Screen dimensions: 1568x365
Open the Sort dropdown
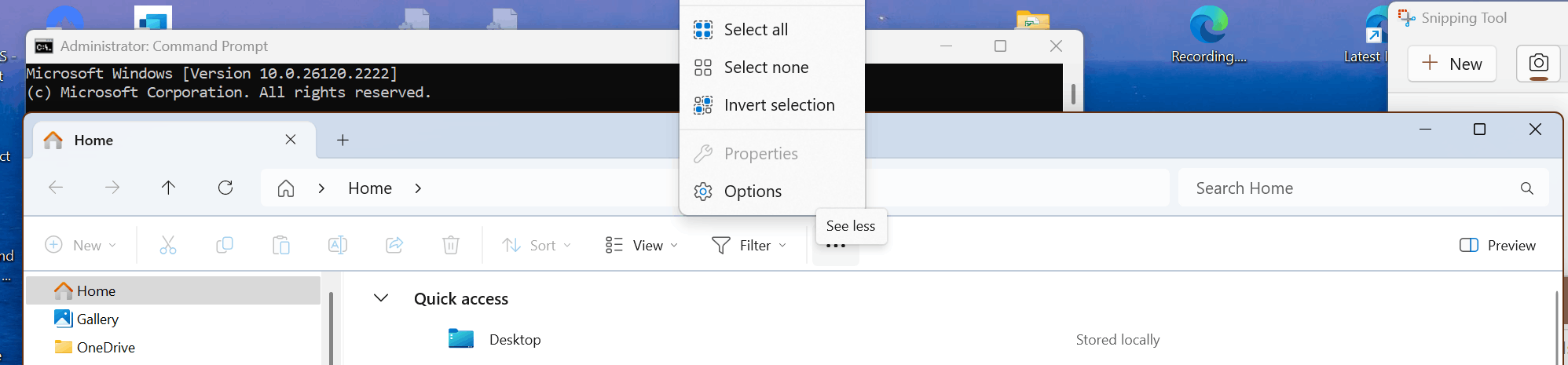pyautogui.click(x=537, y=245)
